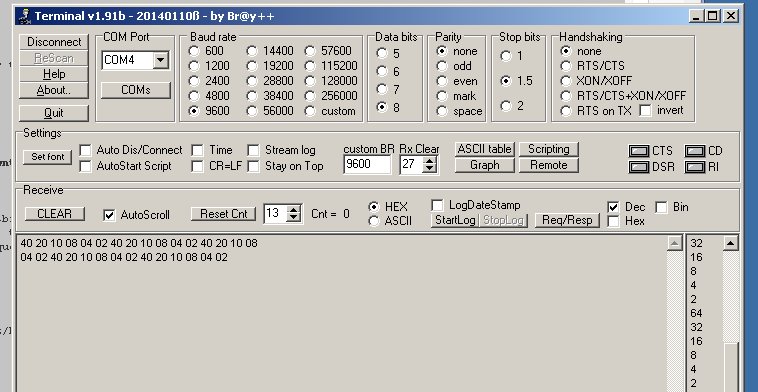Open the Help button
The width and height of the screenshot is (758, 392).
pos(54,74)
